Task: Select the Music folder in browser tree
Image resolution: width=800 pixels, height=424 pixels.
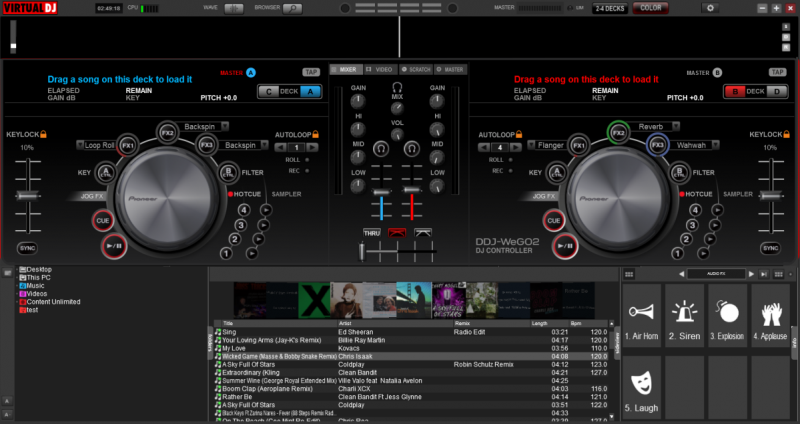Action: [x=35, y=286]
